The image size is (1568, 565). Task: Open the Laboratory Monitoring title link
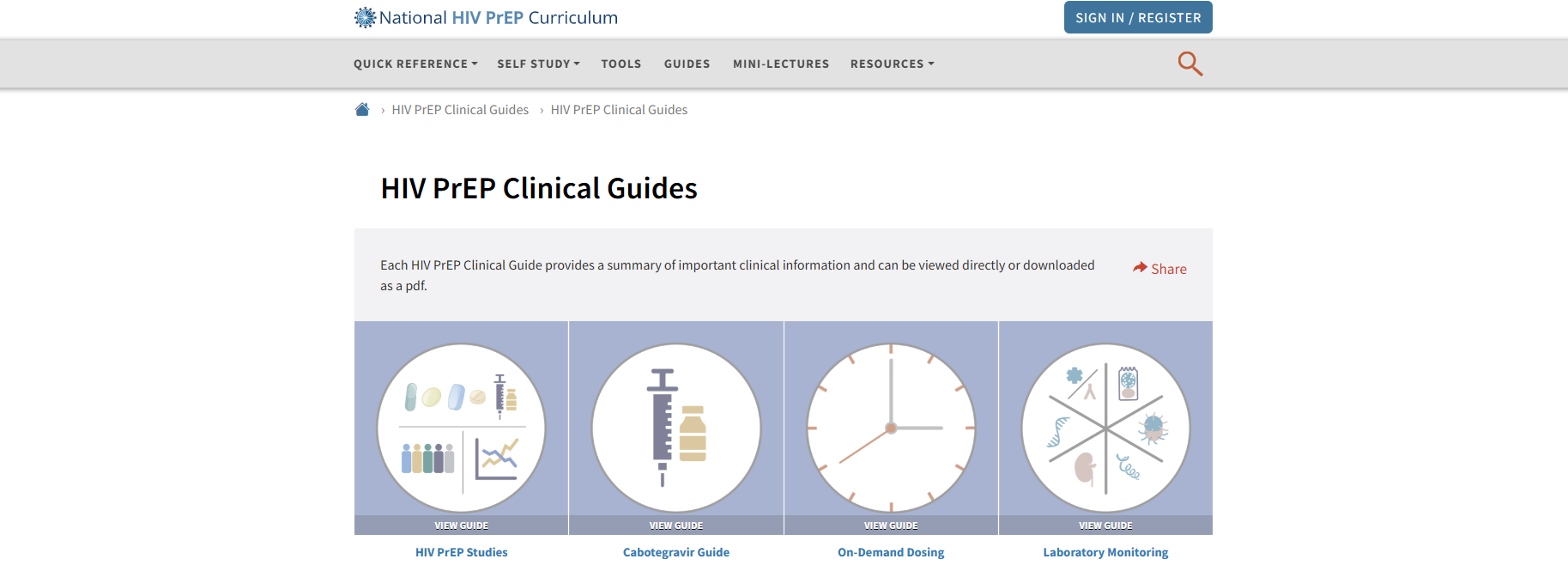click(1105, 552)
